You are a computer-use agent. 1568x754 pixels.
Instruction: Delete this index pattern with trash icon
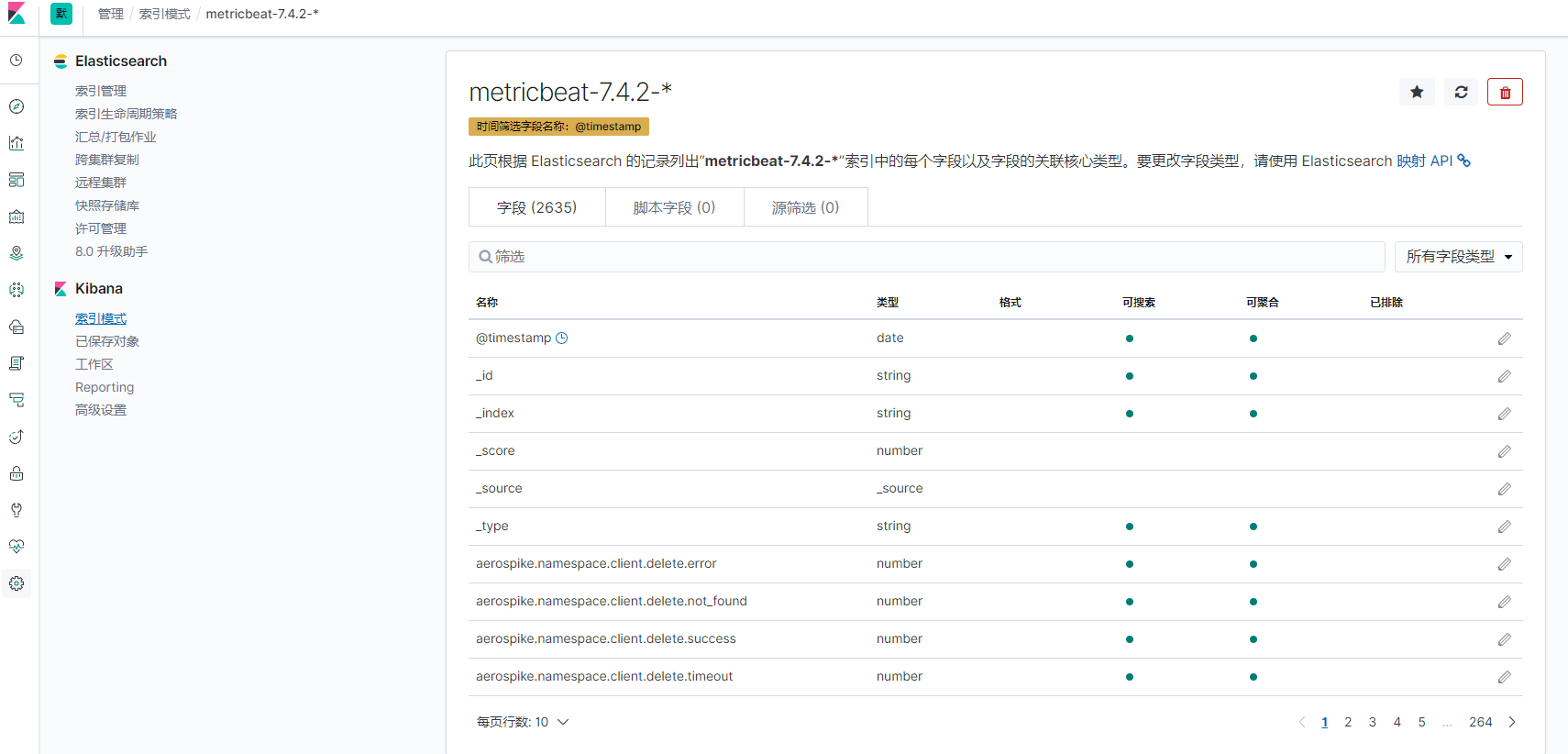(x=1505, y=92)
